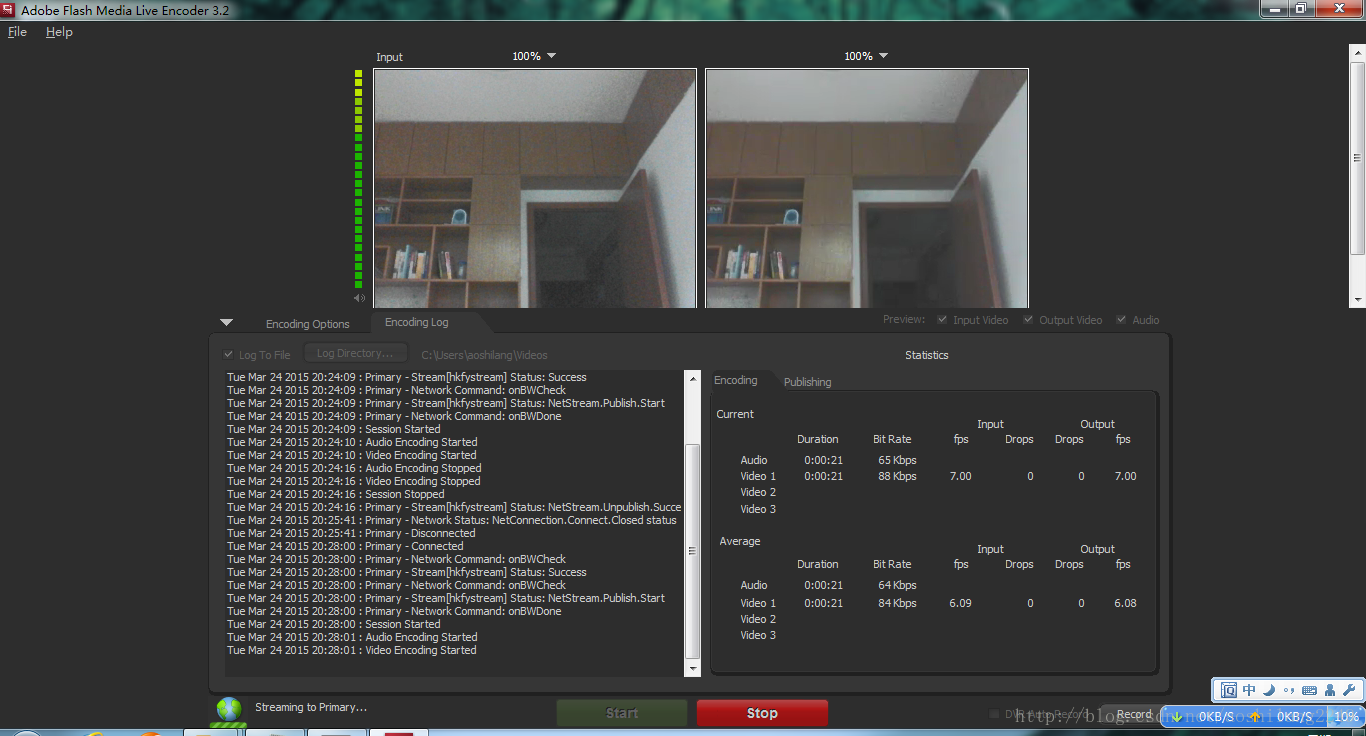This screenshot has width=1366, height=736.
Task: Open the Input preview 100% zoom dropdown
Action: click(534, 56)
